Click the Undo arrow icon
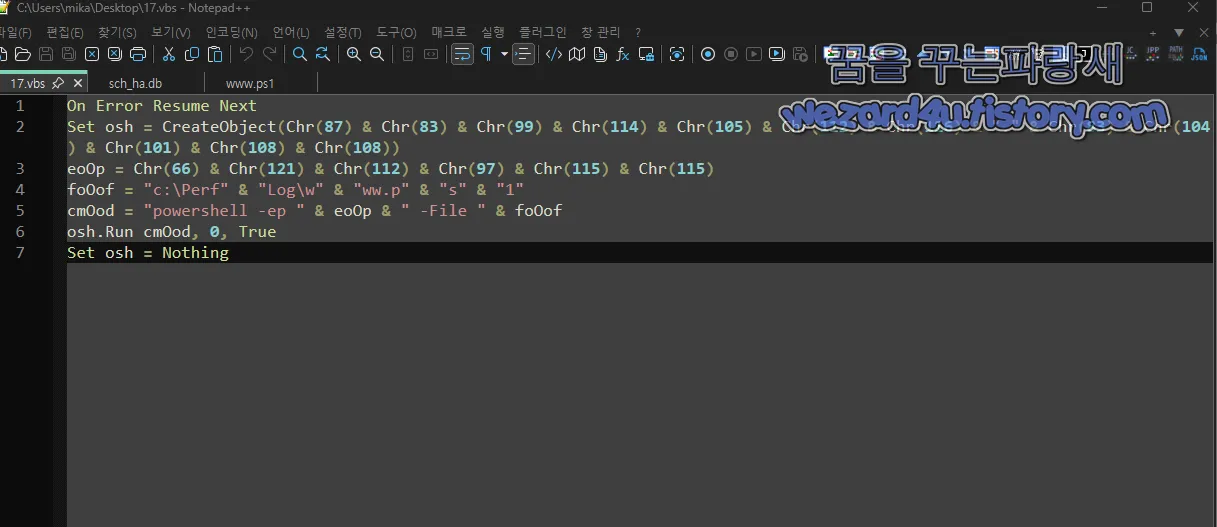 pos(246,54)
